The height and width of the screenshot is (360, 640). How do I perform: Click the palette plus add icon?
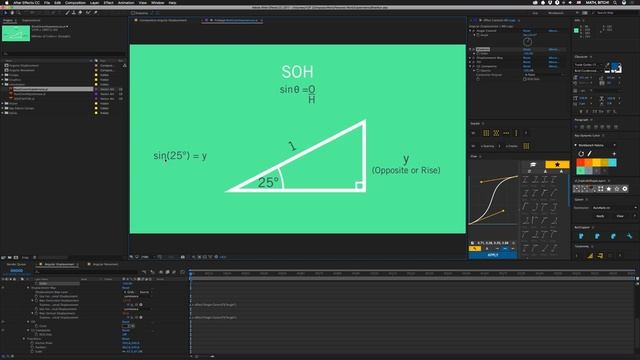point(614,154)
